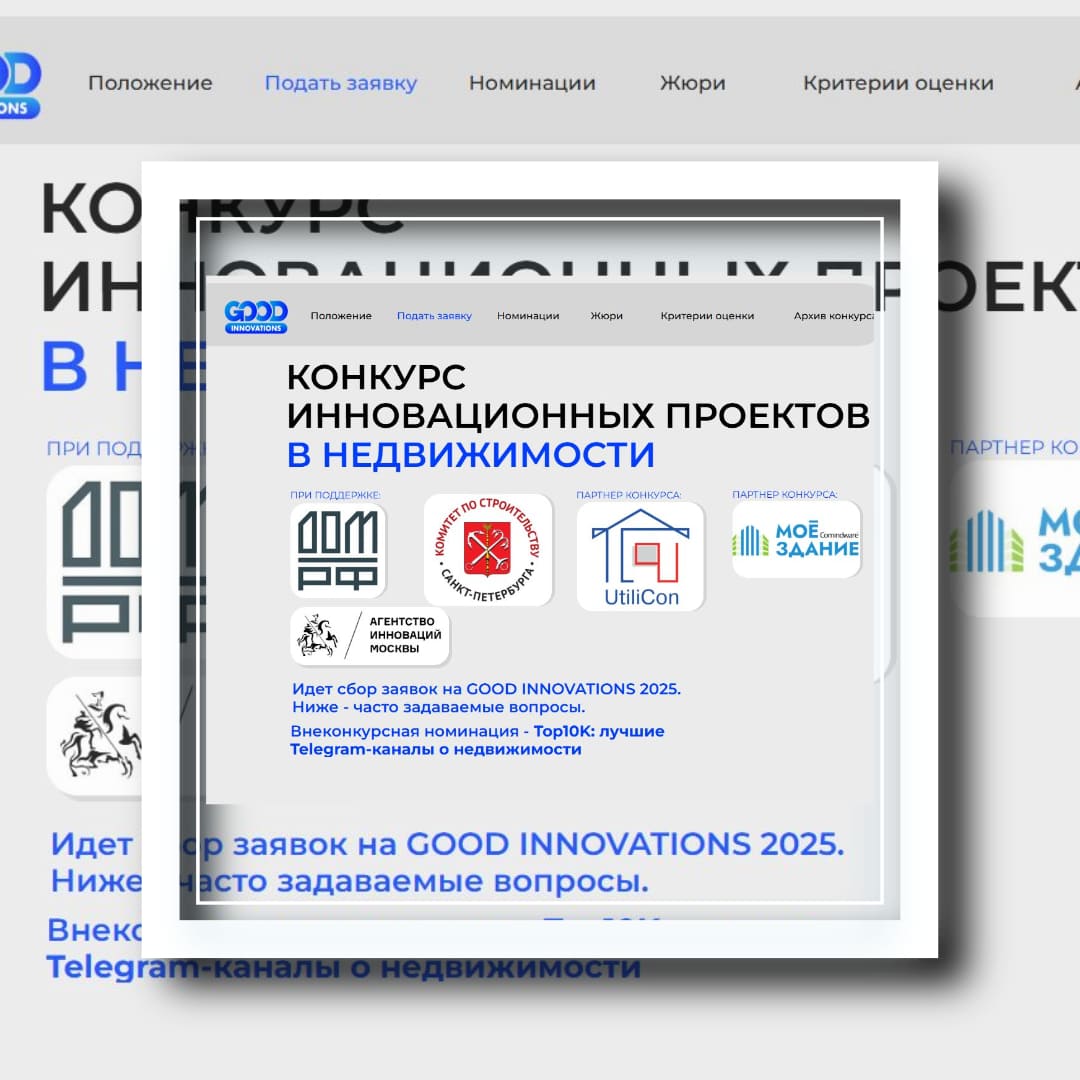
Task: Click large background text заявок на GOOD INNOVATIONS 2025
Action: [538, 844]
